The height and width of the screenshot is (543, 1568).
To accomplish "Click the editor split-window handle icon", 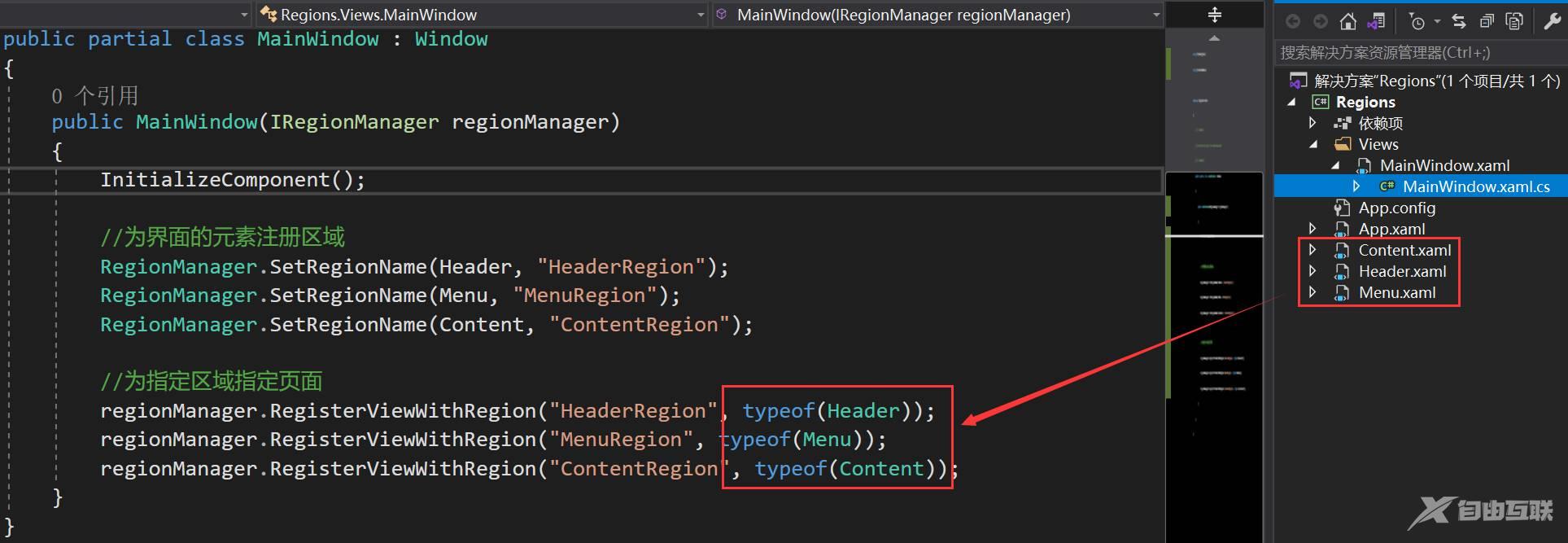I will click(x=1215, y=15).
